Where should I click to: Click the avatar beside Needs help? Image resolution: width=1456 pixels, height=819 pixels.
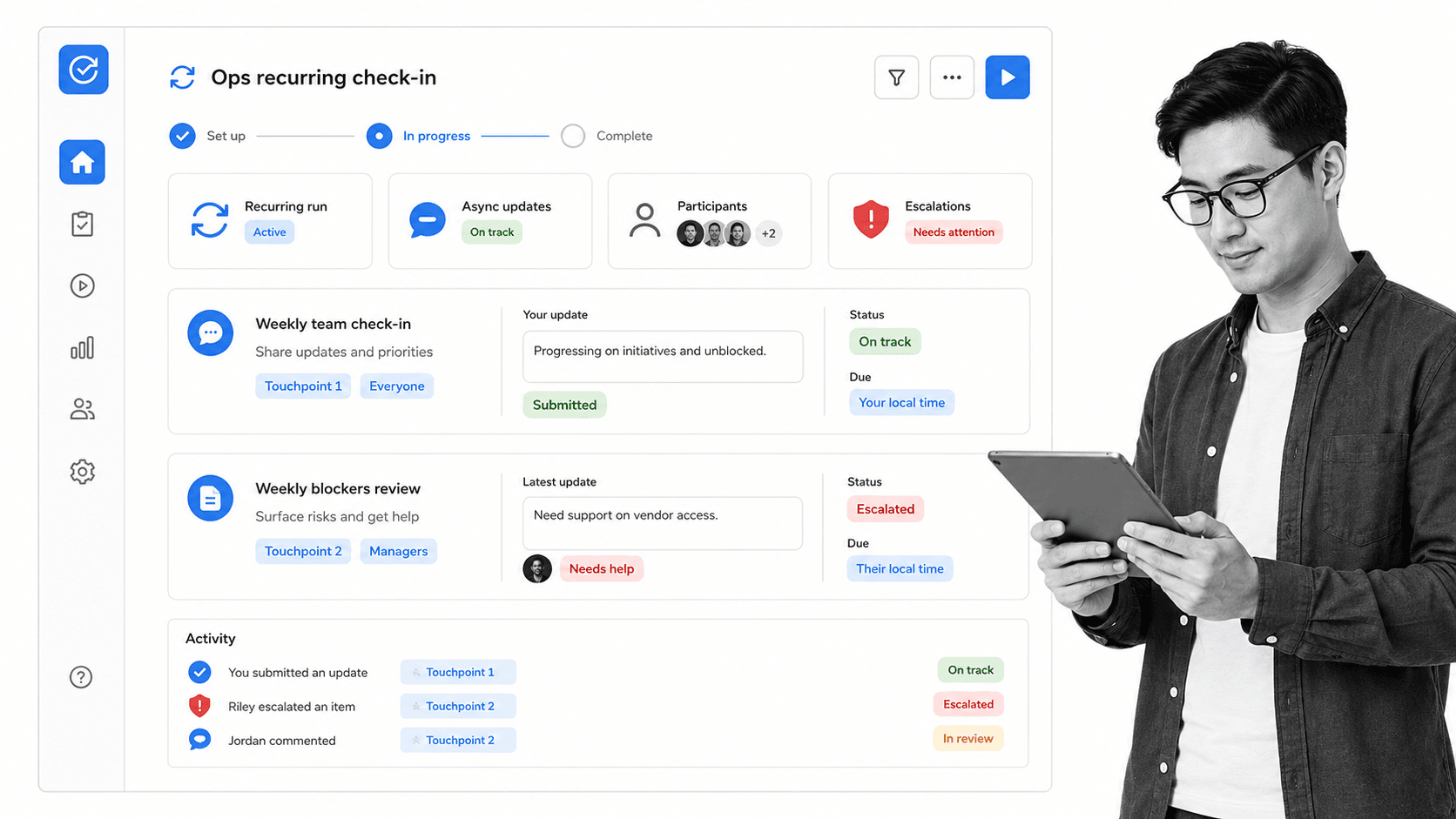pyautogui.click(x=537, y=569)
